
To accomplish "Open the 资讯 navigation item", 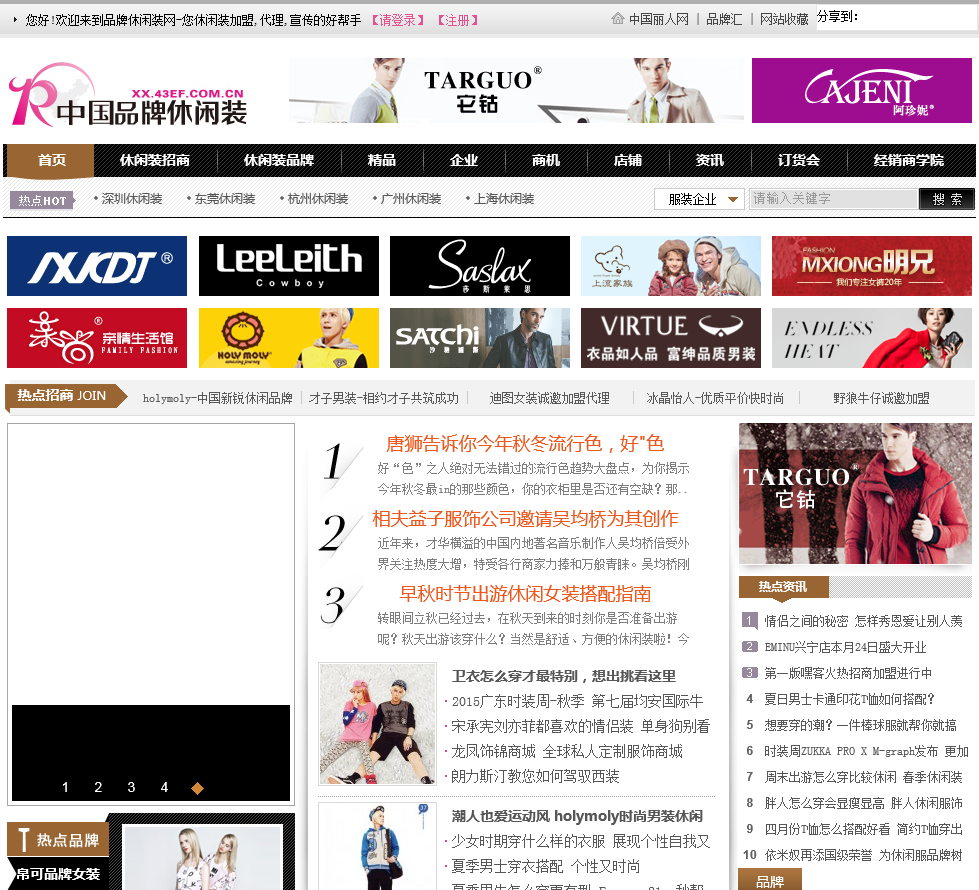I will pyautogui.click(x=710, y=160).
